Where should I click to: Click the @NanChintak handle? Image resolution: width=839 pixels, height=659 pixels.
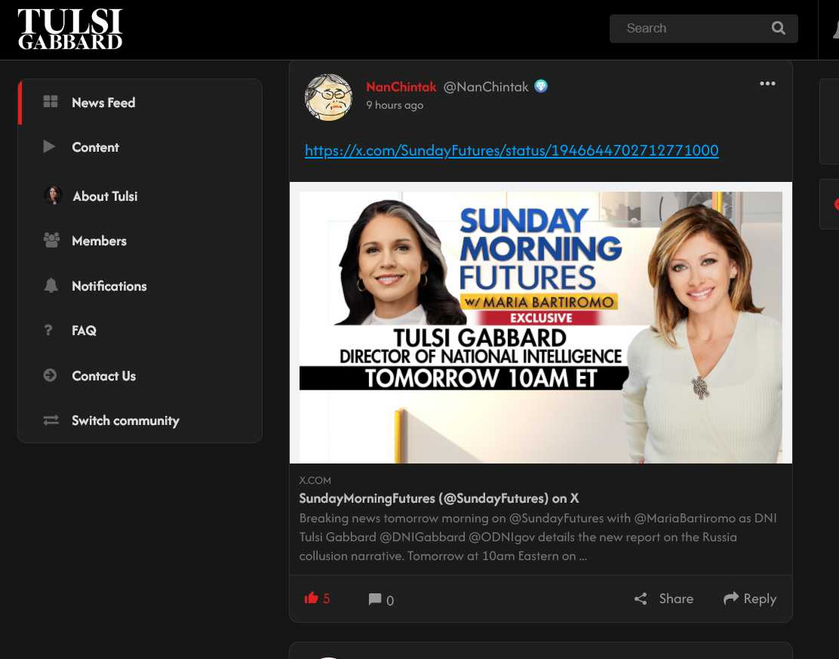tap(486, 87)
